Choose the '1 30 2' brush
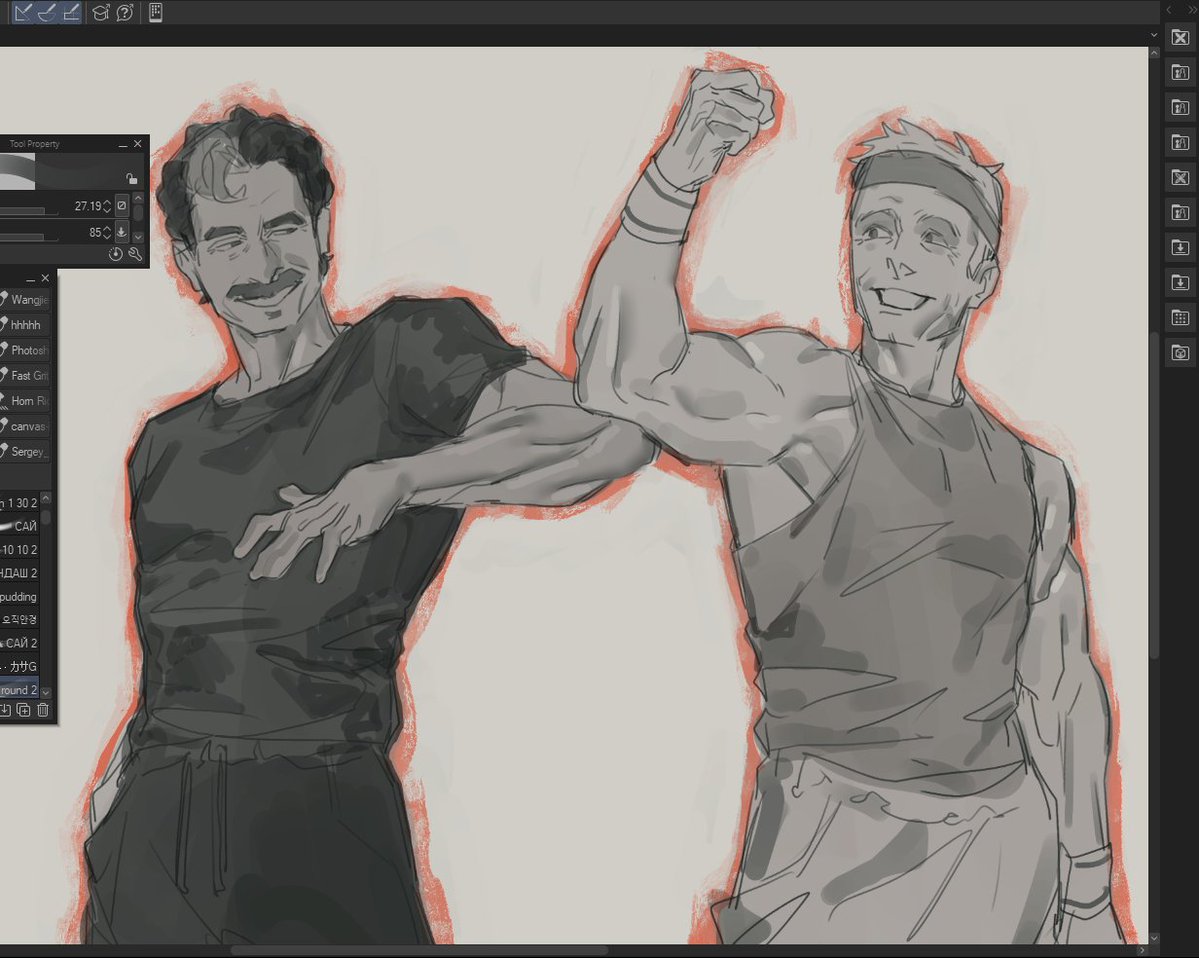Image resolution: width=1199 pixels, height=958 pixels. coord(19,503)
